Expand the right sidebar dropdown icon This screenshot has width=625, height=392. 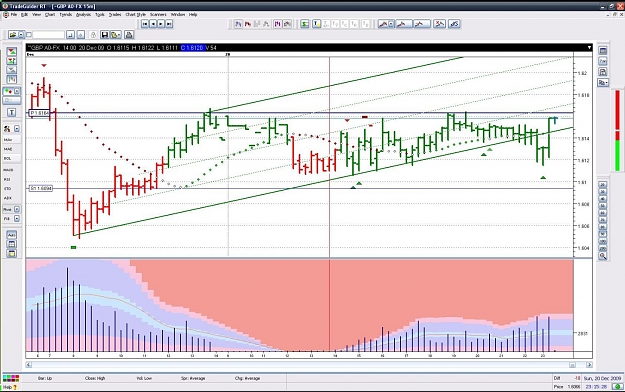tap(603, 83)
